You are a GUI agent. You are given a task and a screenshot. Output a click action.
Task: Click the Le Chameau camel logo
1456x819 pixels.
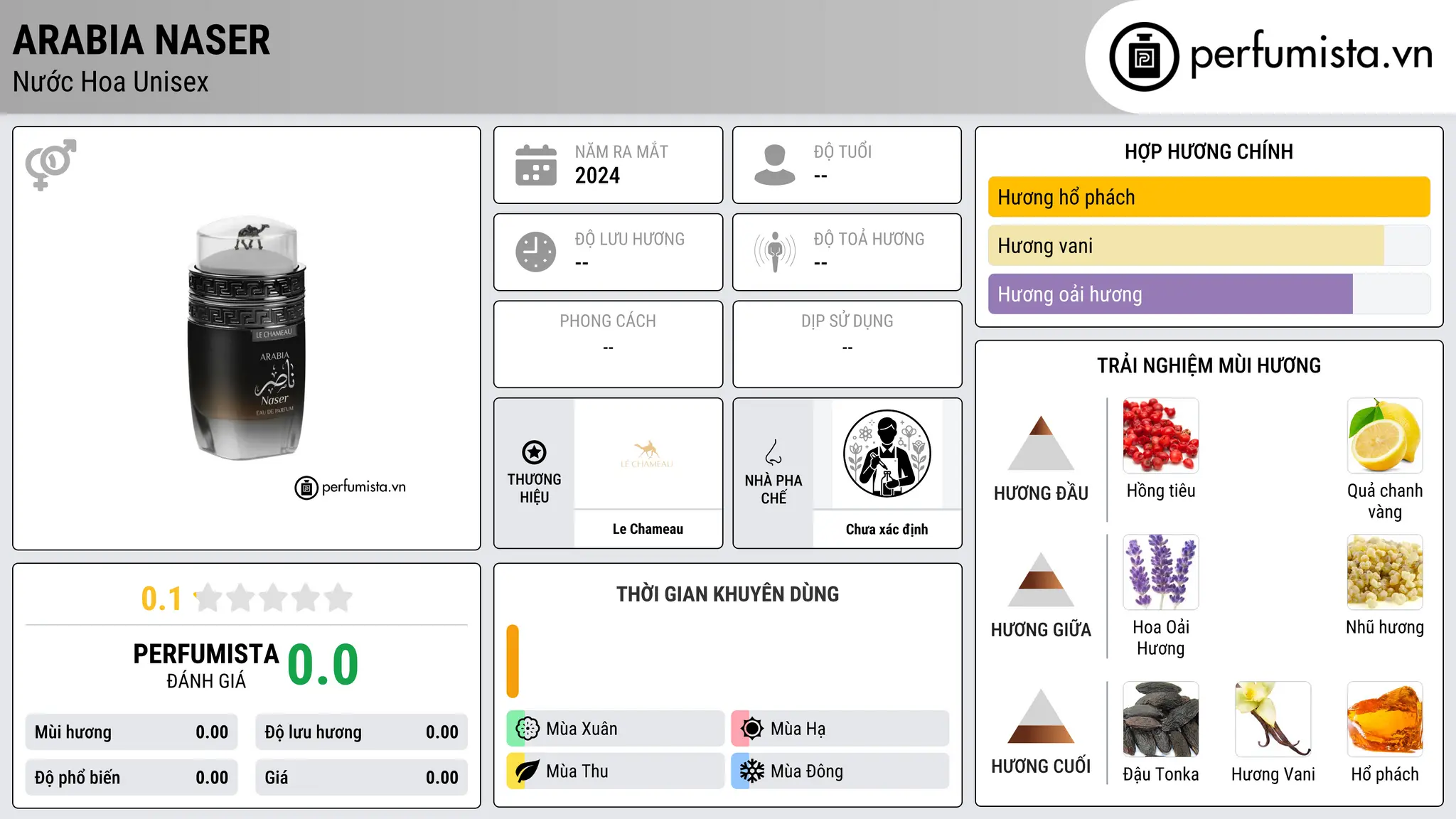pyautogui.click(x=647, y=454)
